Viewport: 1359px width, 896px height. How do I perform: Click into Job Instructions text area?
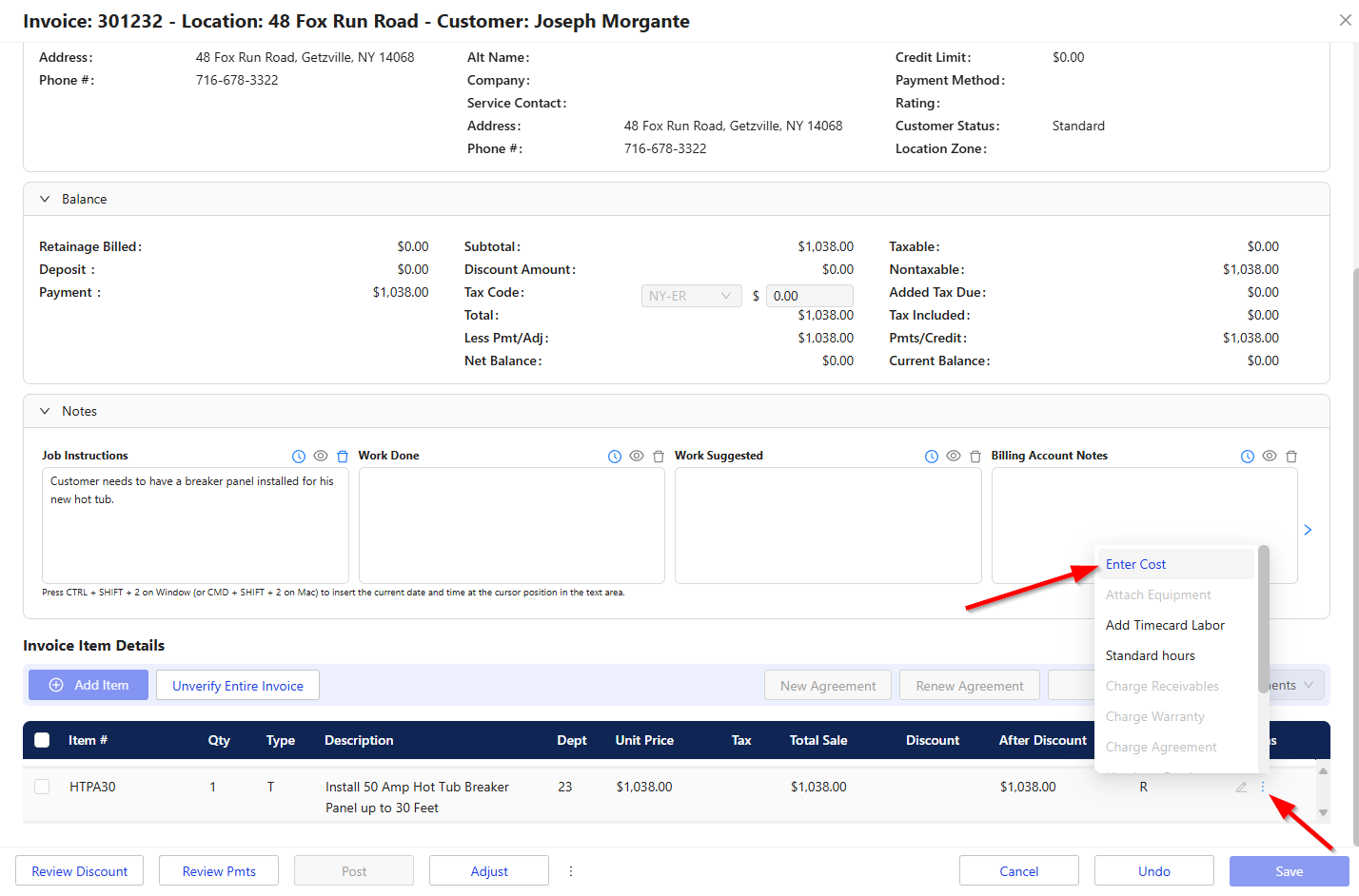point(195,525)
